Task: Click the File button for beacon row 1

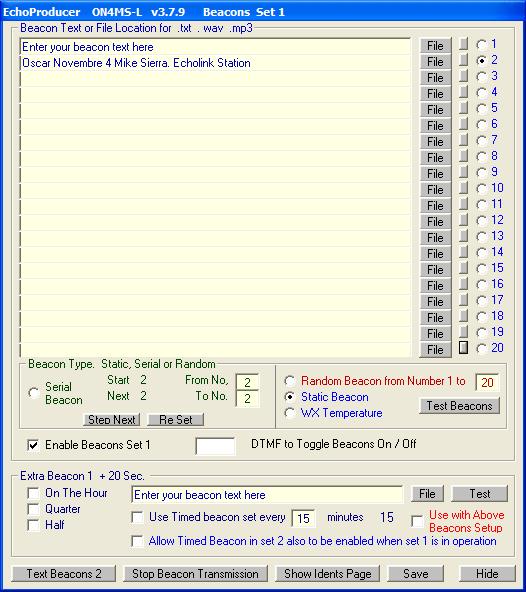Action: 435,46
